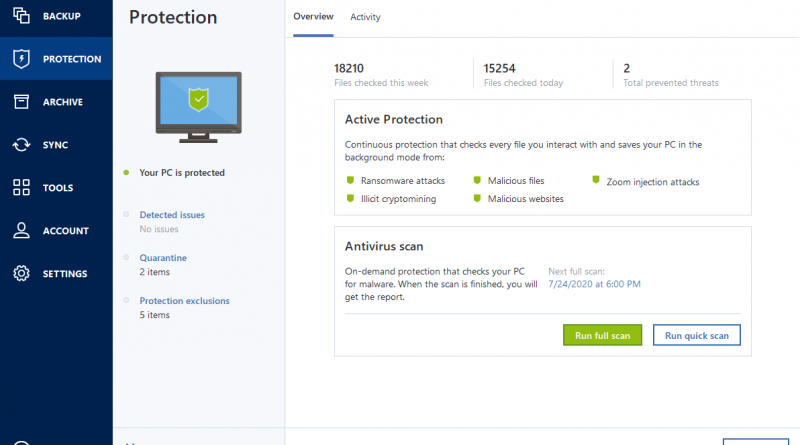Run quick scan button

coord(696,335)
